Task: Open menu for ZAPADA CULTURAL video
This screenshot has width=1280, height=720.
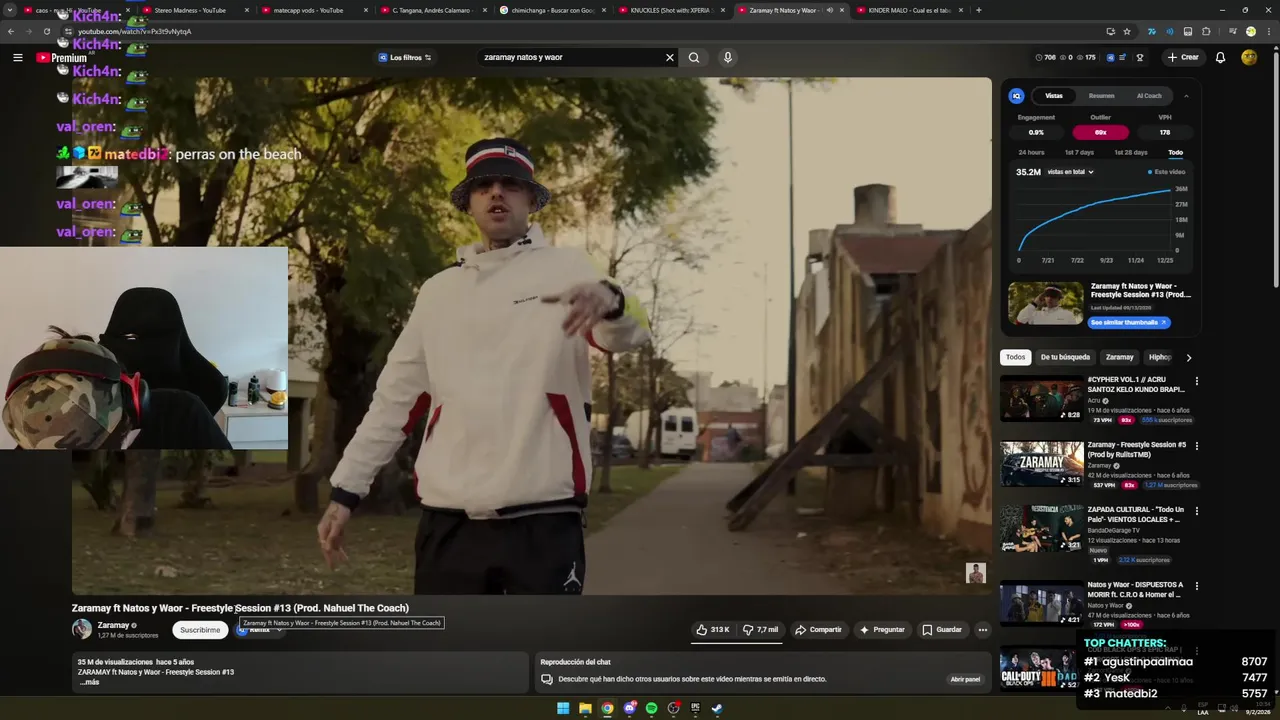Action: click(x=1196, y=511)
